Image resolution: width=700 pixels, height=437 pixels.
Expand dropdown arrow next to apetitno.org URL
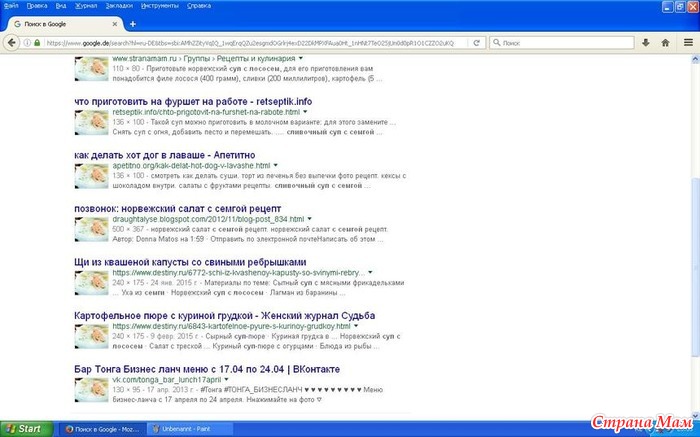273,165
